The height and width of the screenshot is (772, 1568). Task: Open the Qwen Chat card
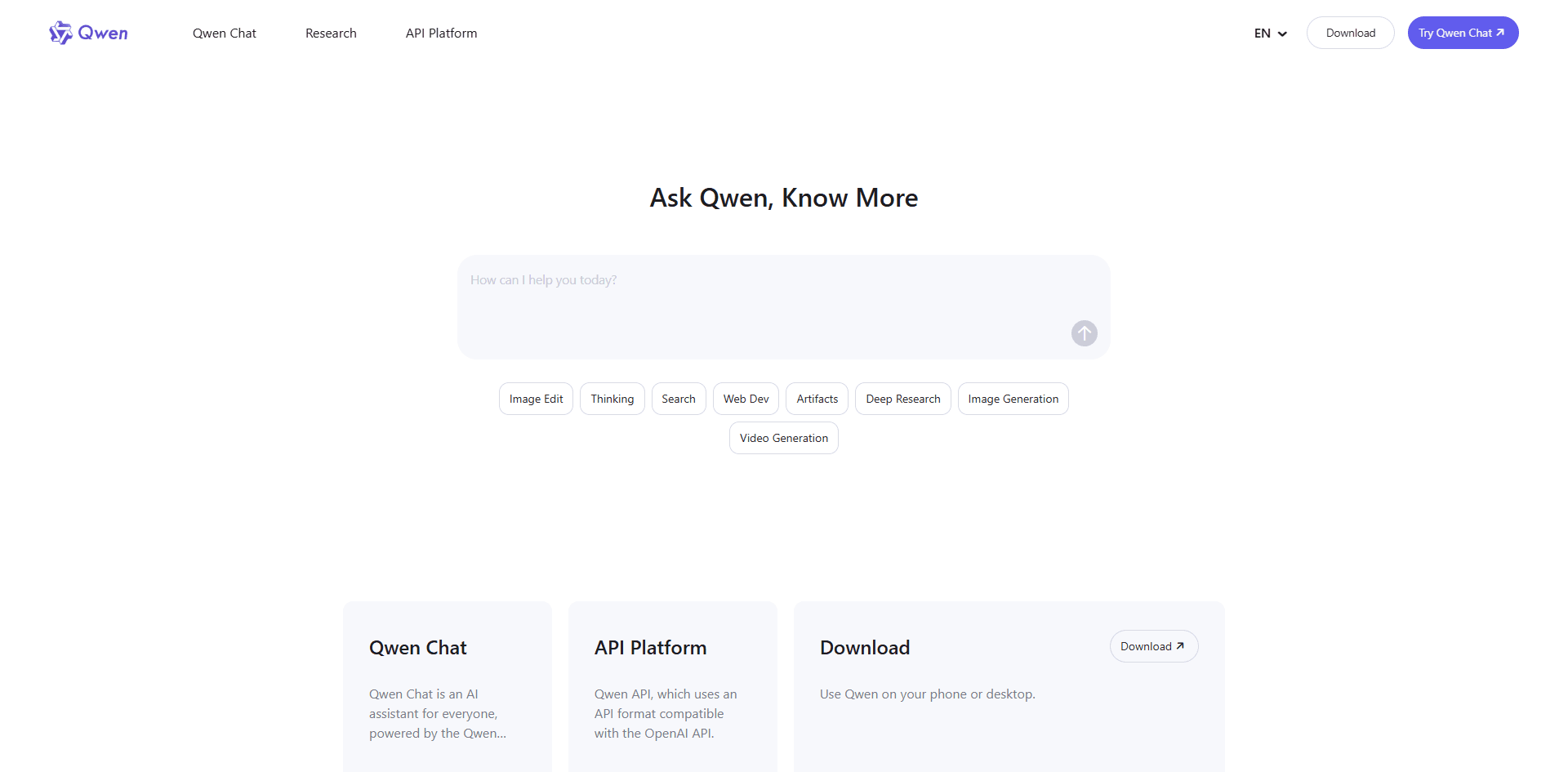[447, 686]
